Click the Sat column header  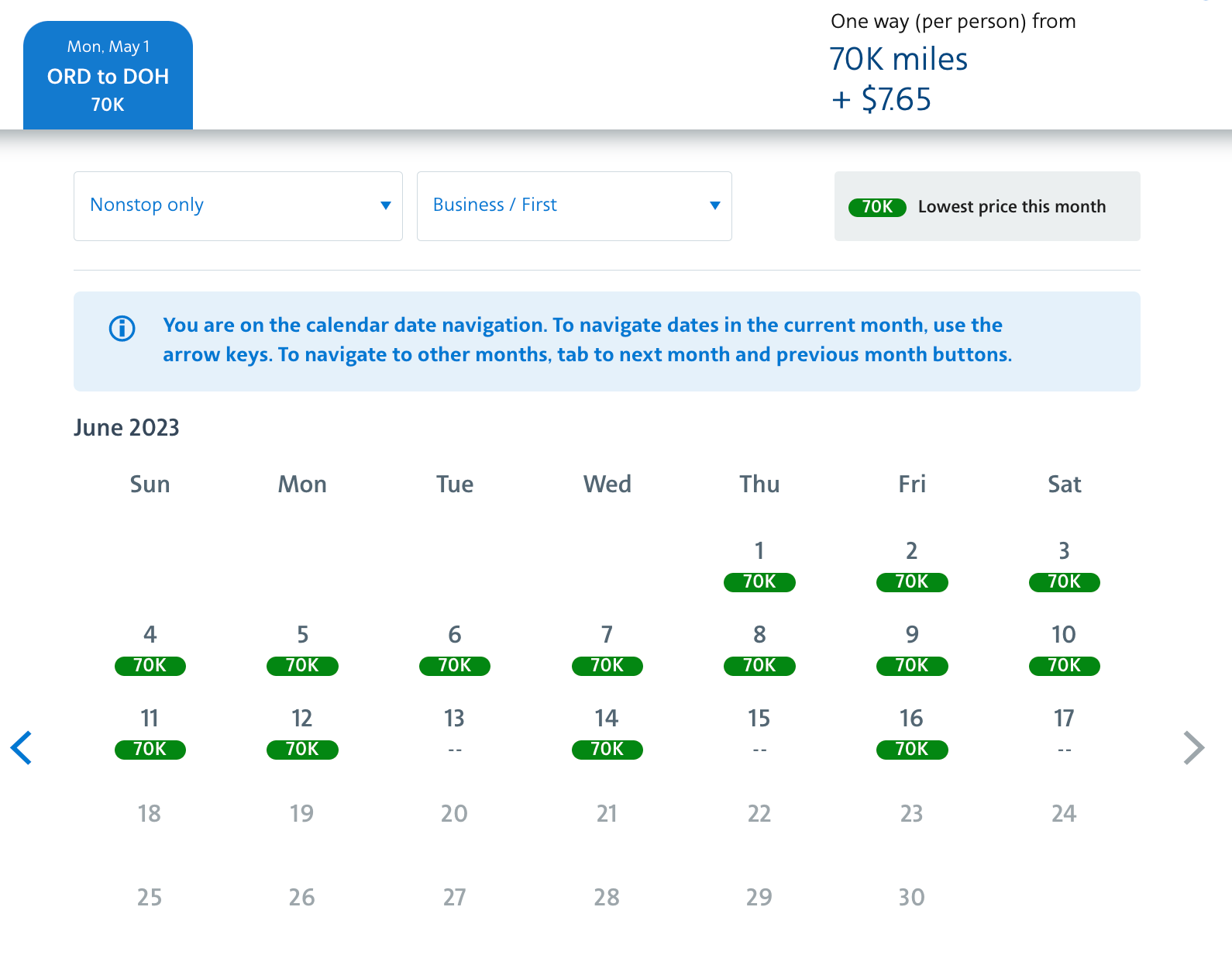click(x=1064, y=484)
